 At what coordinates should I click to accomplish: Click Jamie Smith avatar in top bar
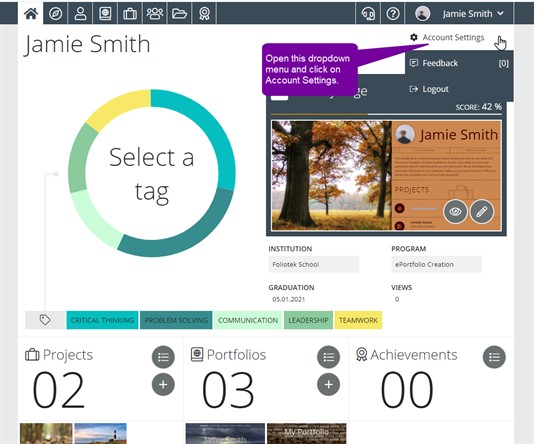(422, 14)
